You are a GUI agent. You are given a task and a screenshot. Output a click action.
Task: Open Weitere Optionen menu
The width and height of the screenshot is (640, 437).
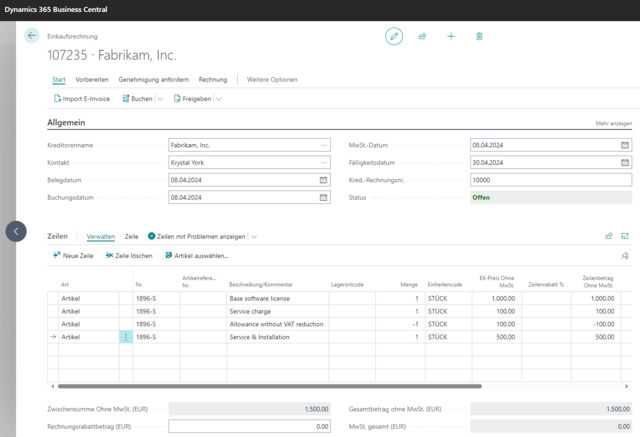(x=272, y=80)
